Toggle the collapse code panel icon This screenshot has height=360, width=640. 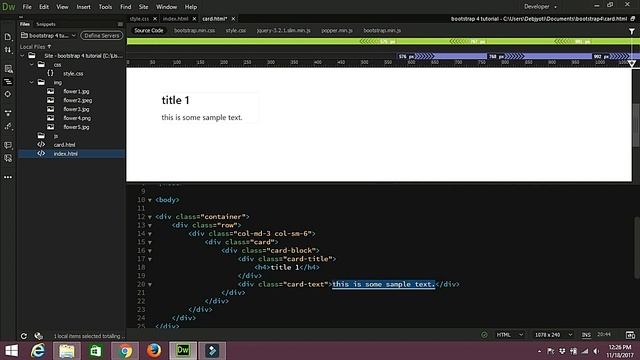8,82
